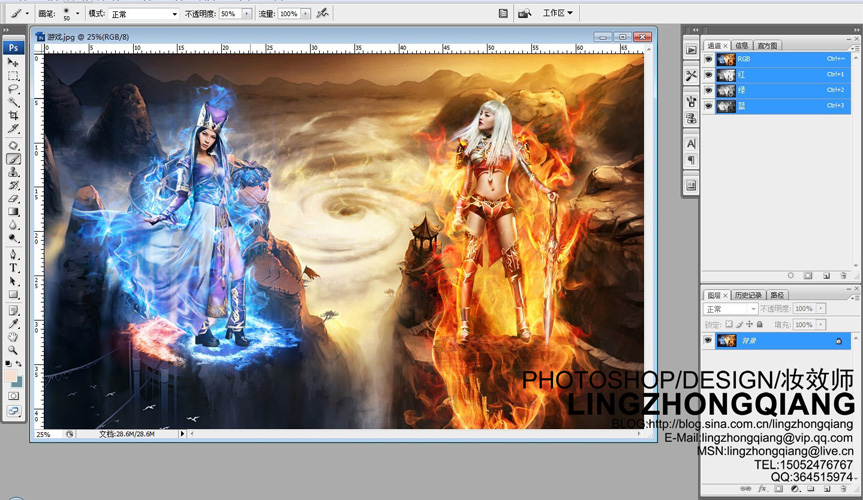Select the Clone Stamp tool
The image size is (863, 500).
pyautogui.click(x=13, y=172)
